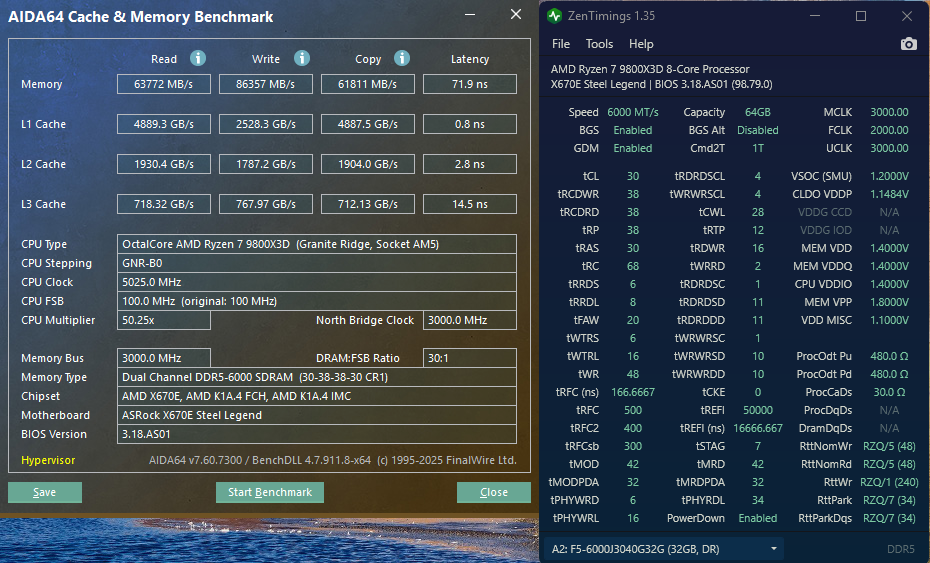Take a ZenTimings screenshot with camera icon
The image size is (930, 563).
coord(908,44)
